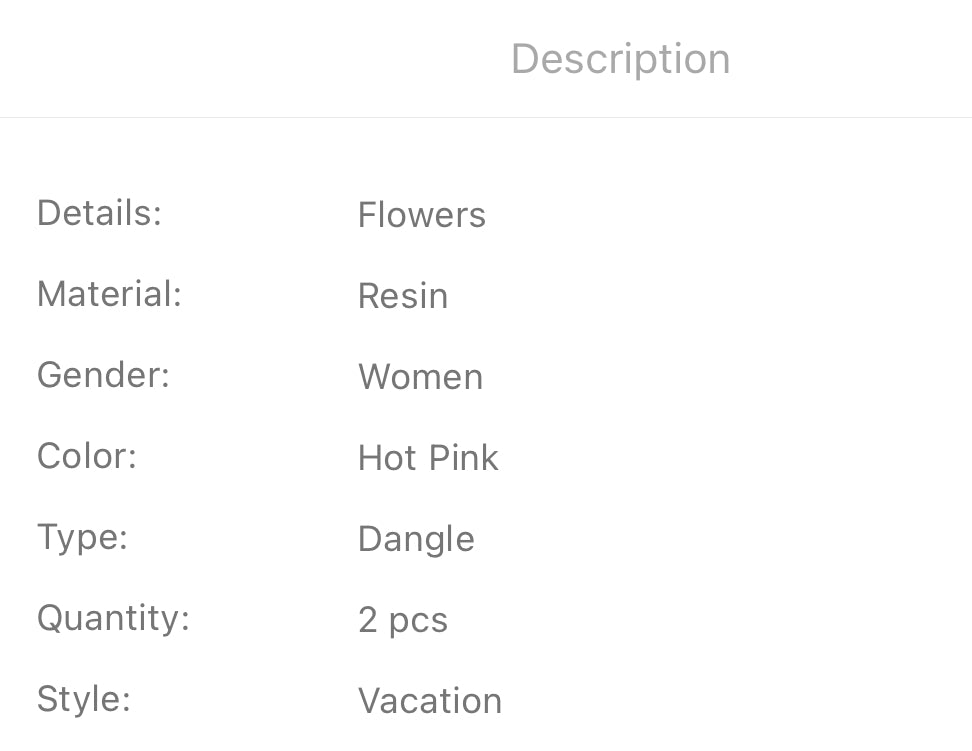Click the word "Hot" in the color value
Viewport: 972px width, 751px height.
[386, 458]
